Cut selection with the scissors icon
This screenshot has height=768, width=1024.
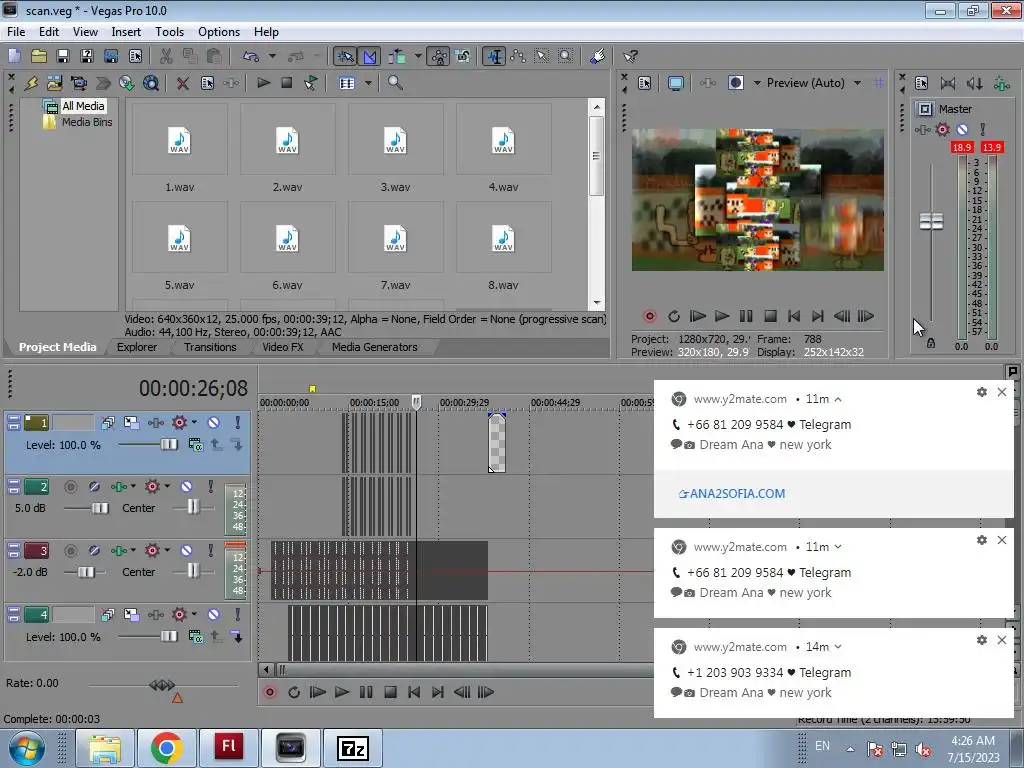[x=166, y=56]
